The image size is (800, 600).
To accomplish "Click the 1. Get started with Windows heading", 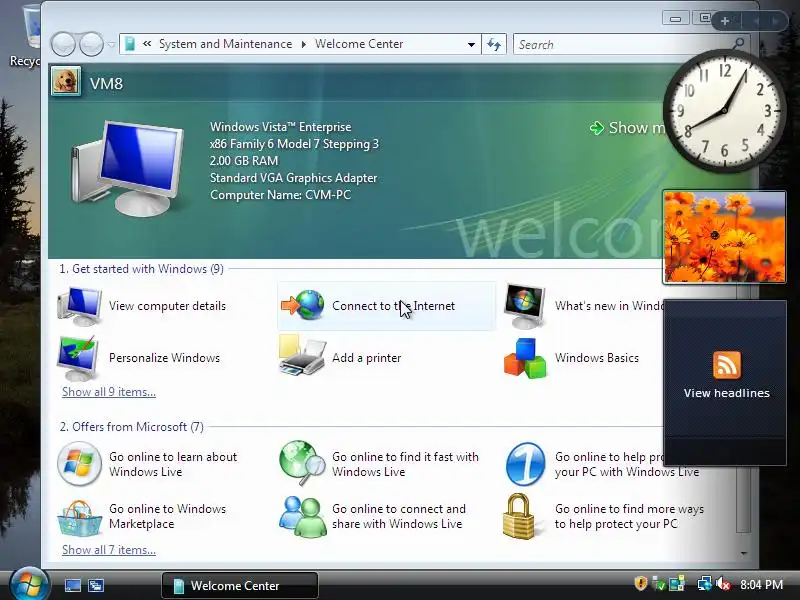I will pyautogui.click(x=141, y=269).
